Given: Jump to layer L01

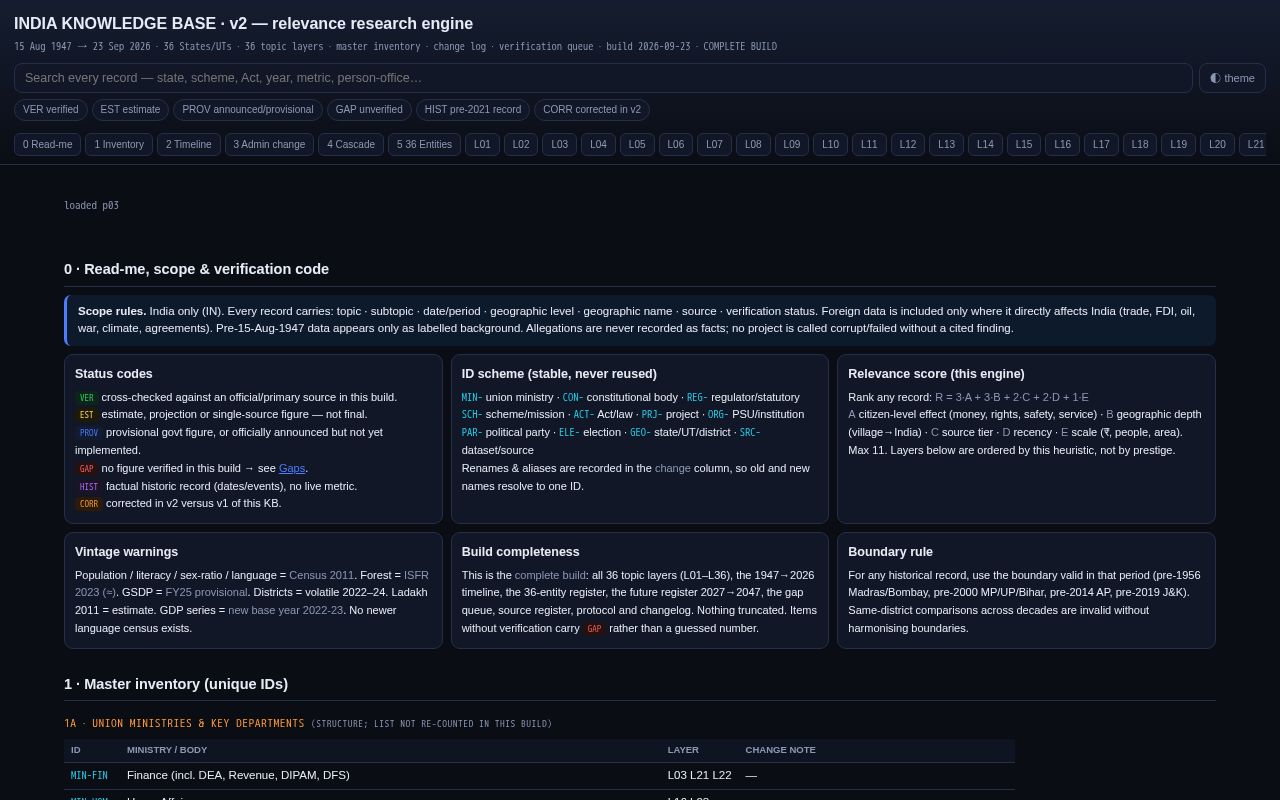Looking at the screenshot, I should (482, 145).
